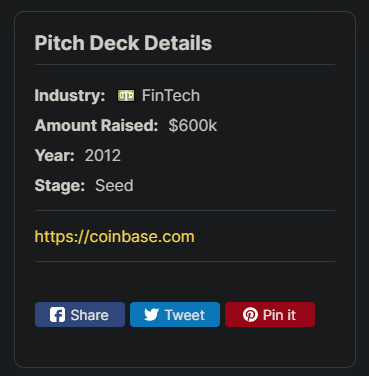Click the Year label
Viewport: 369px width, 376px height.
pyautogui.click(x=55, y=156)
